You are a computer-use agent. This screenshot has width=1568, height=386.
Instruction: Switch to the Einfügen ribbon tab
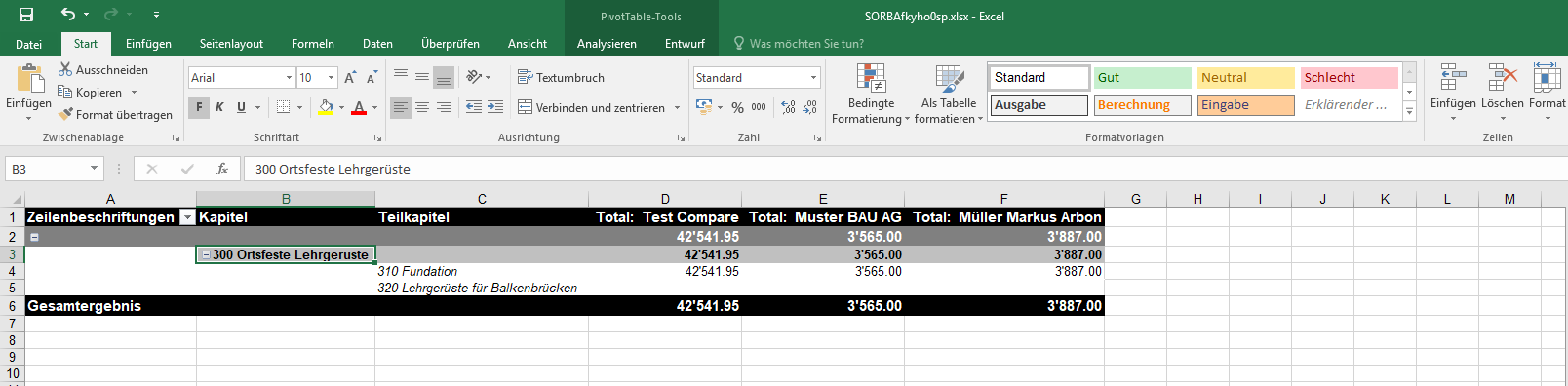pos(148,44)
